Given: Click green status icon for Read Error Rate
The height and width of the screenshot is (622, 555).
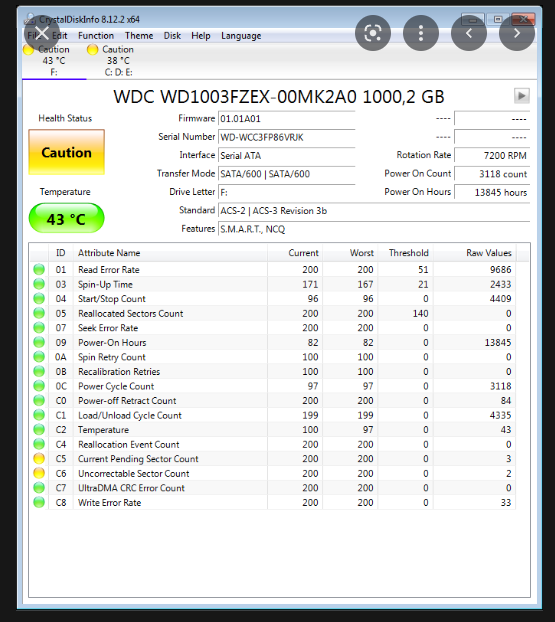Looking at the screenshot, I should pyautogui.click(x=39, y=269).
